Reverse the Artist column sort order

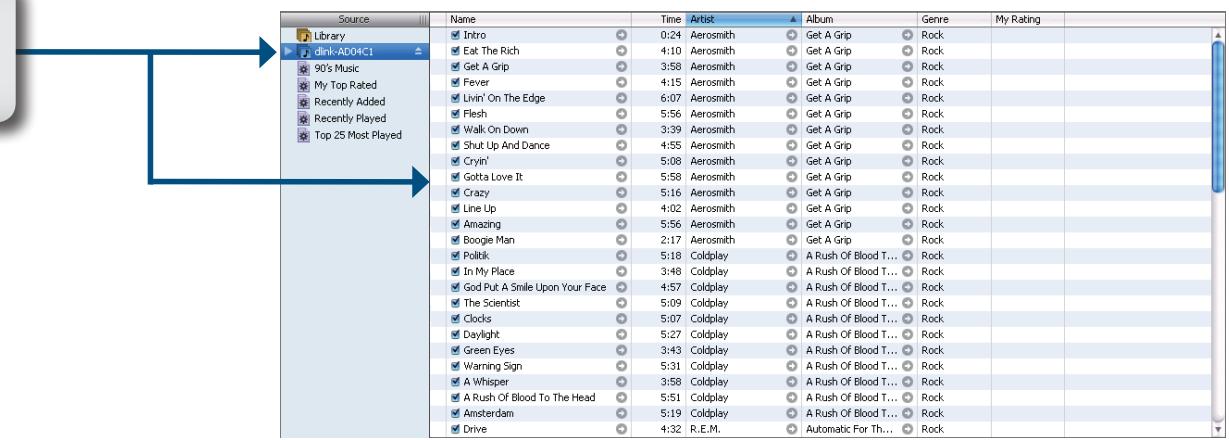click(743, 19)
